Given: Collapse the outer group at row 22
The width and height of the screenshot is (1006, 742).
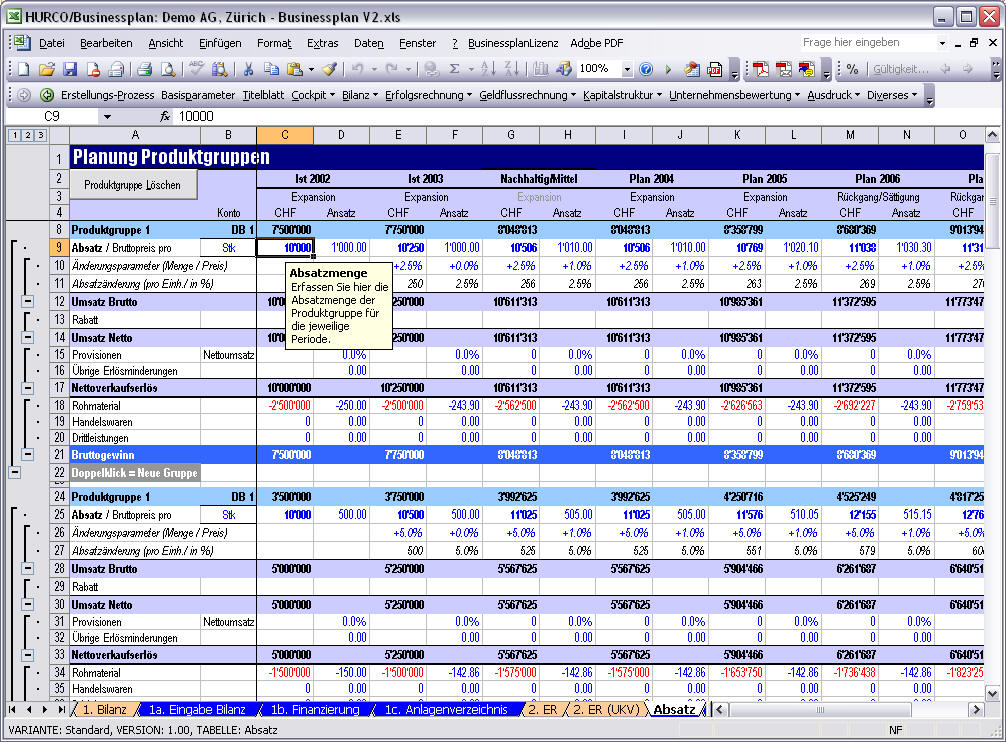Looking at the screenshot, I should [x=14, y=472].
